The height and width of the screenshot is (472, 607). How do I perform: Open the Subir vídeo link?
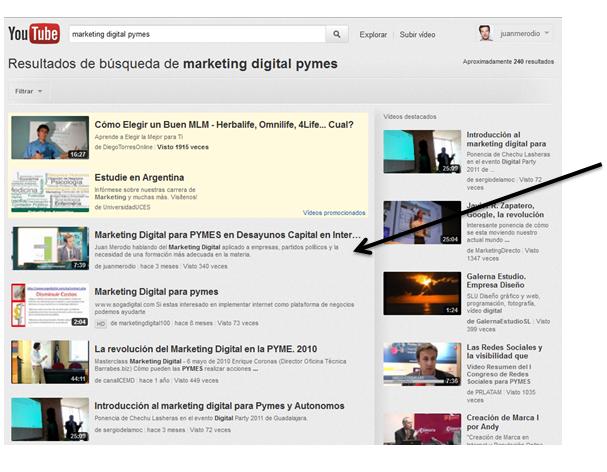pyautogui.click(x=417, y=34)
